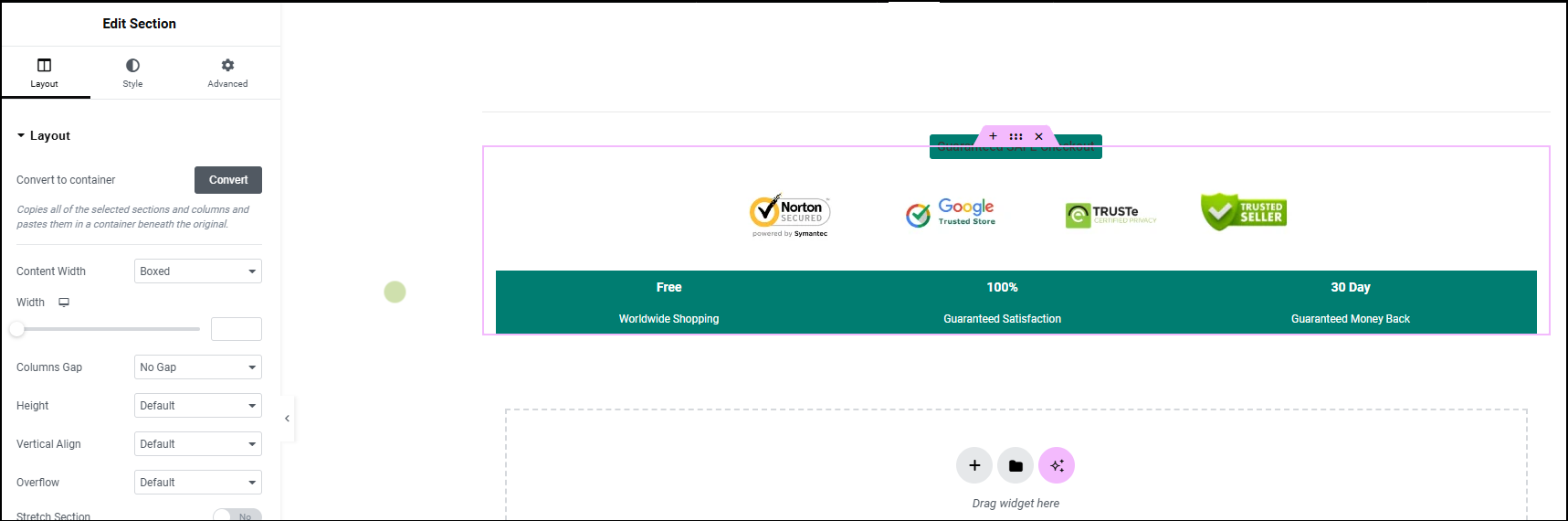1568x521 pixels.
Task: Toggle the Stretch Section switch
Action: point(237,516)
